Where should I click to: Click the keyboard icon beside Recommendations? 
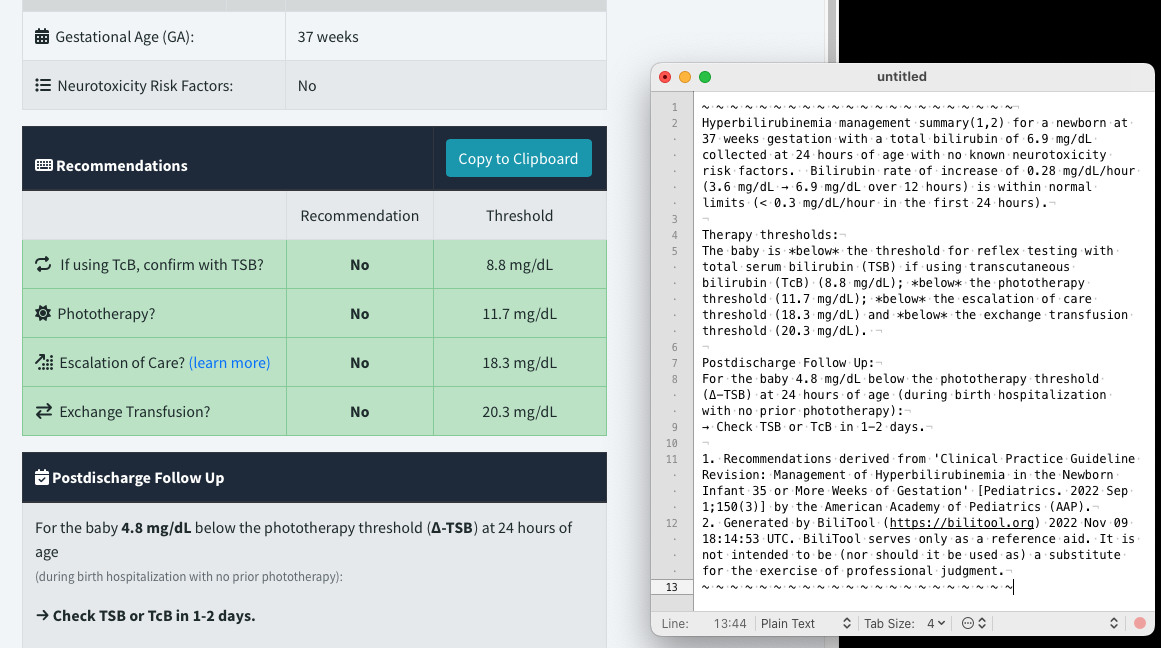pos(44,165)
